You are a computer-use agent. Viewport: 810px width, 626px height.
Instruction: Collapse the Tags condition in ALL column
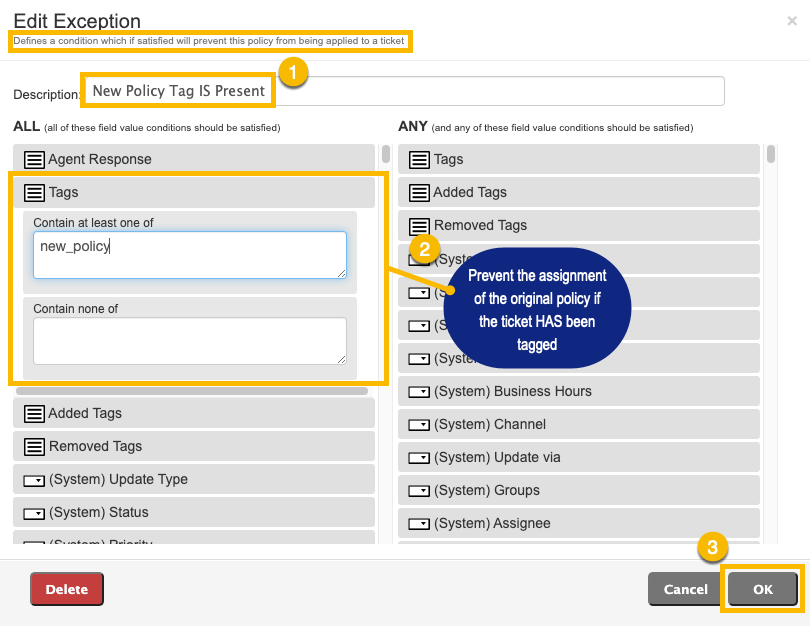(194, 193)
